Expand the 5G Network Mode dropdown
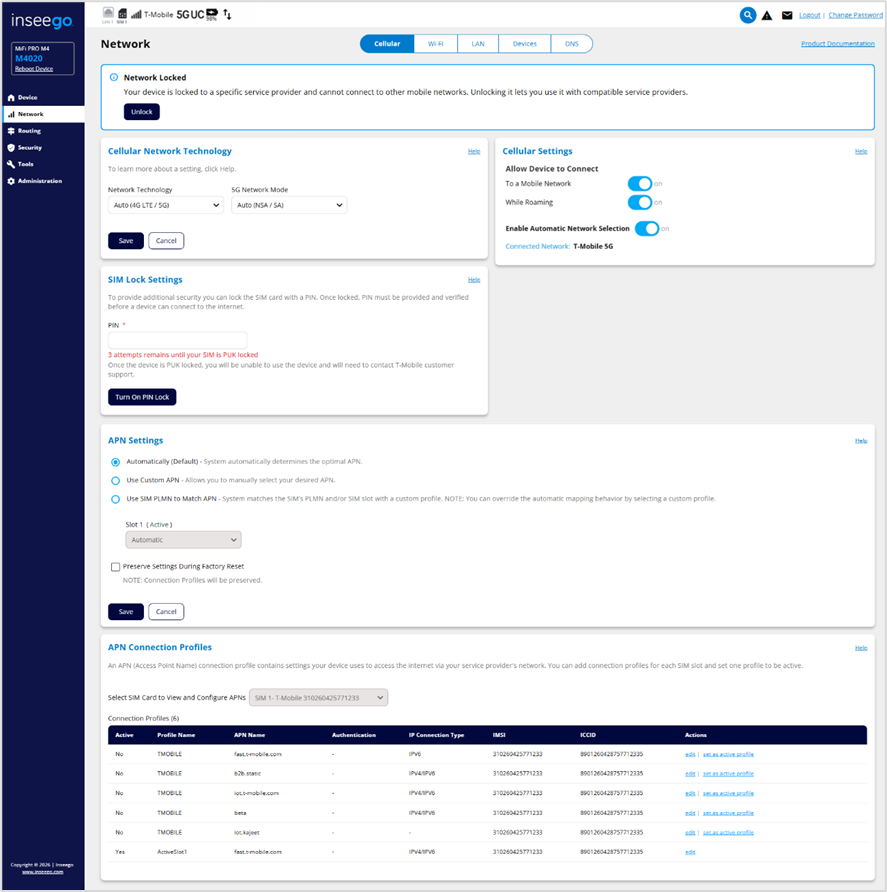This screenshot has width=887, height=892. (288, 205)
